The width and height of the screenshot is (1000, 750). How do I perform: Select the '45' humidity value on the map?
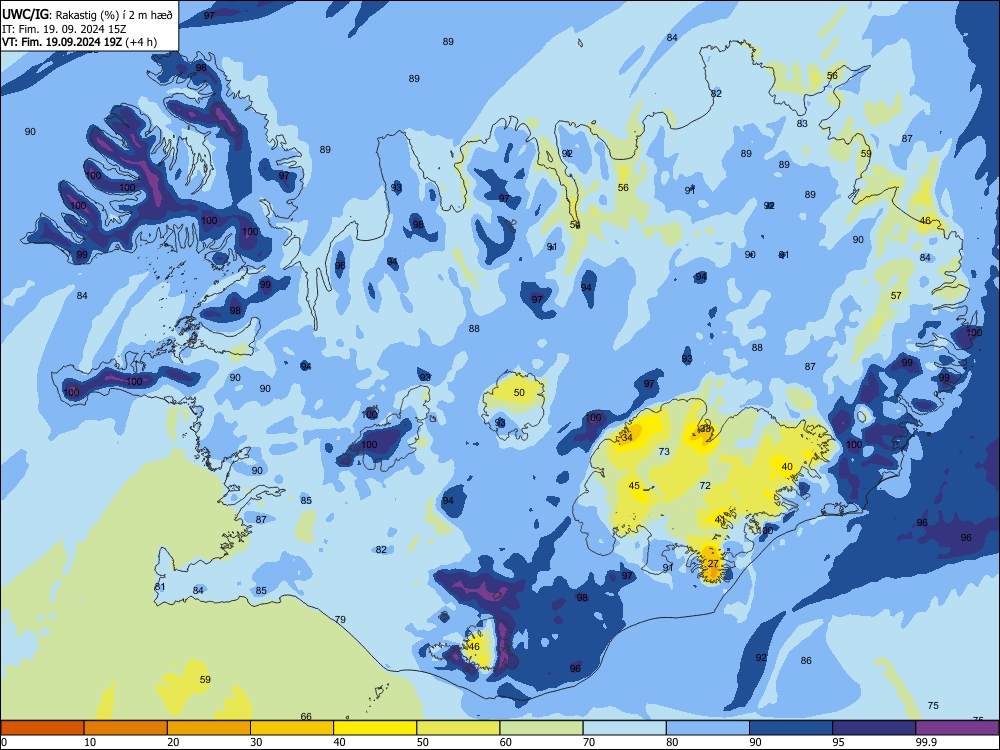(x=634, y=485)
